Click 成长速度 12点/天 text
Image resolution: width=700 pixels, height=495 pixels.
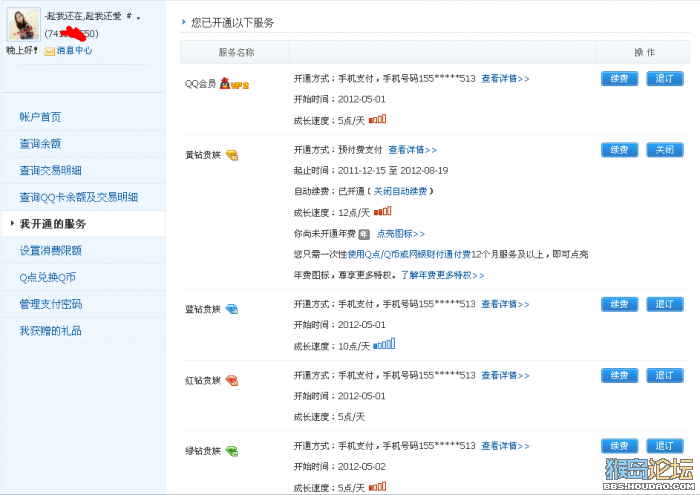coord(332,212)
